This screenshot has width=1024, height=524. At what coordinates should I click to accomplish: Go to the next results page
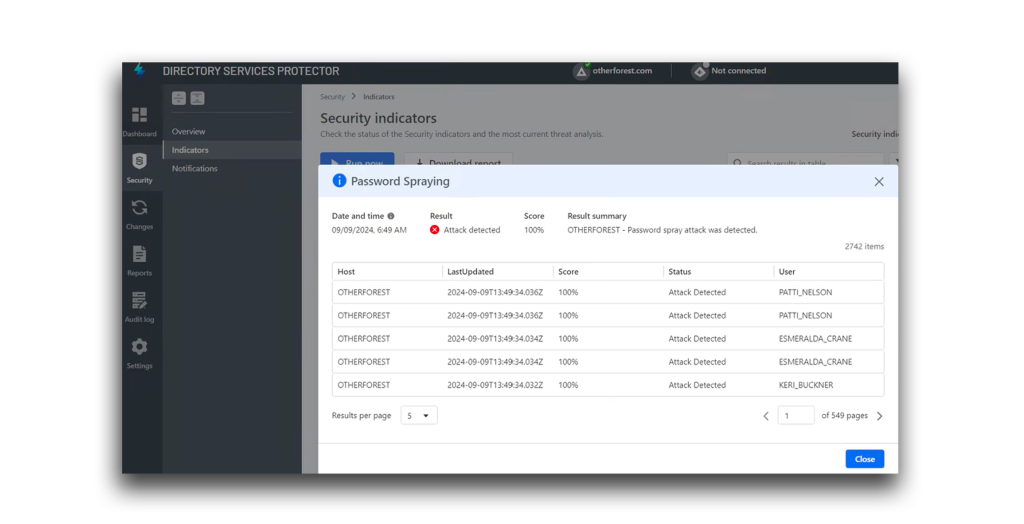[880, 416]
